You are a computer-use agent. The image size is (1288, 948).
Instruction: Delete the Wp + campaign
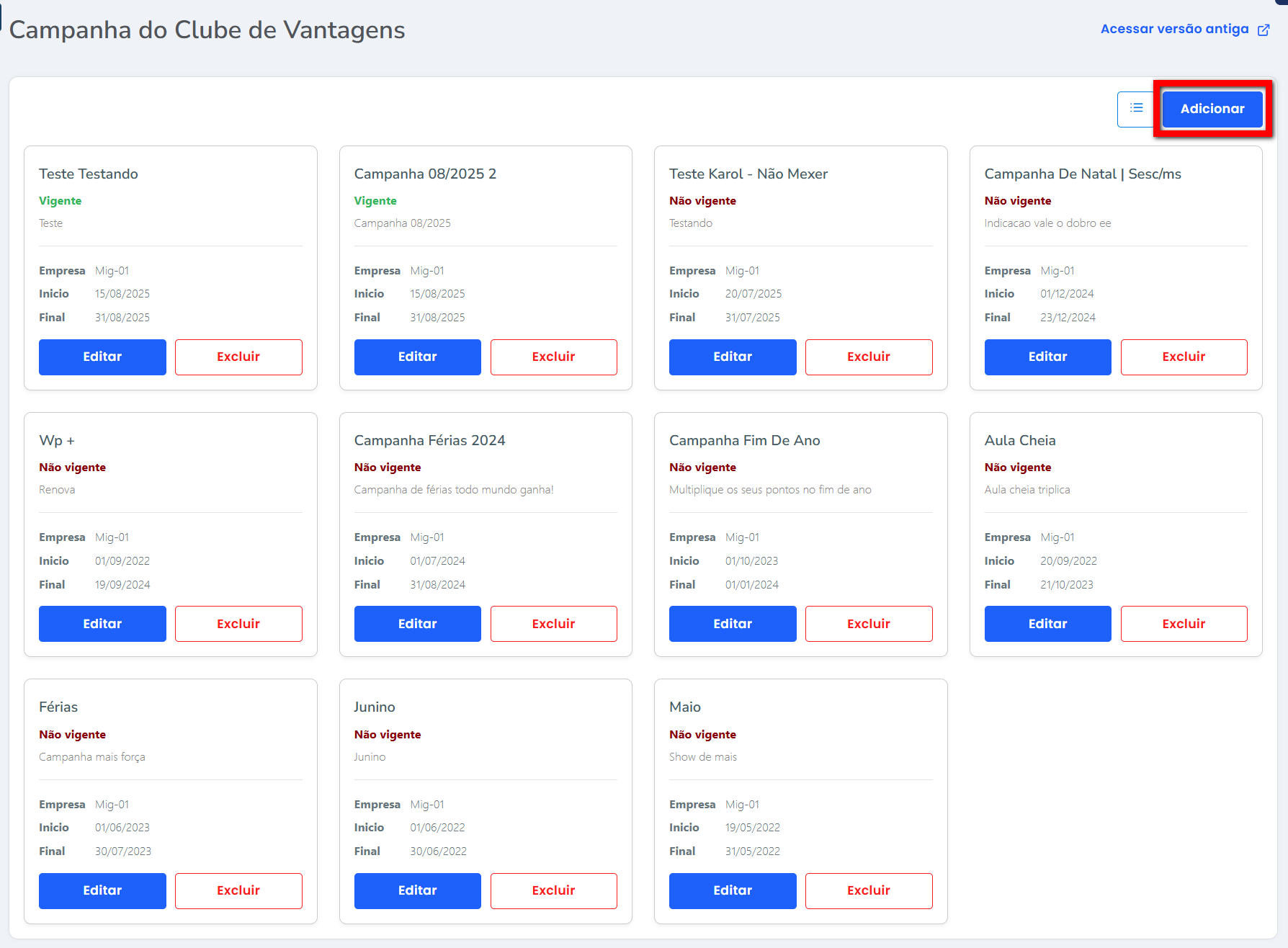(x=238, y=624)
